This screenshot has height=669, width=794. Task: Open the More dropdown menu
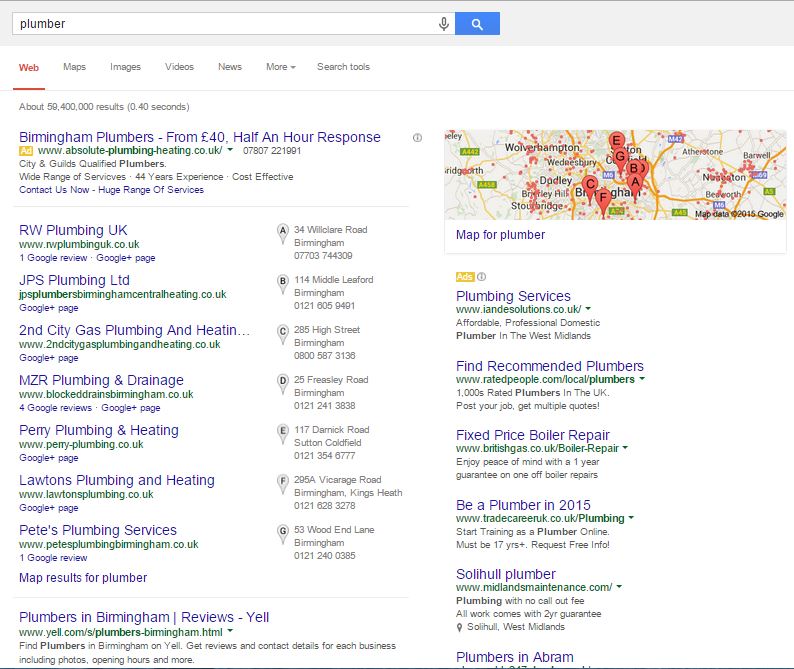(281, 67)
